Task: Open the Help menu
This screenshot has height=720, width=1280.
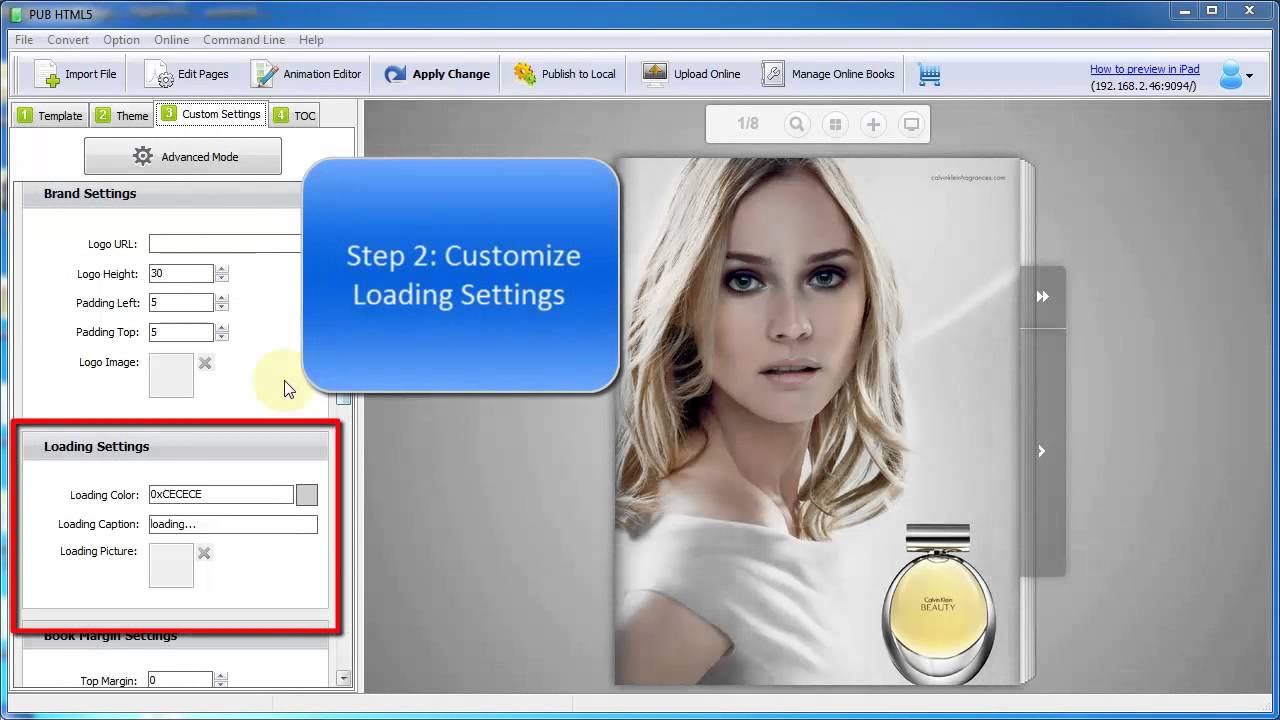Action: [311, 40]
